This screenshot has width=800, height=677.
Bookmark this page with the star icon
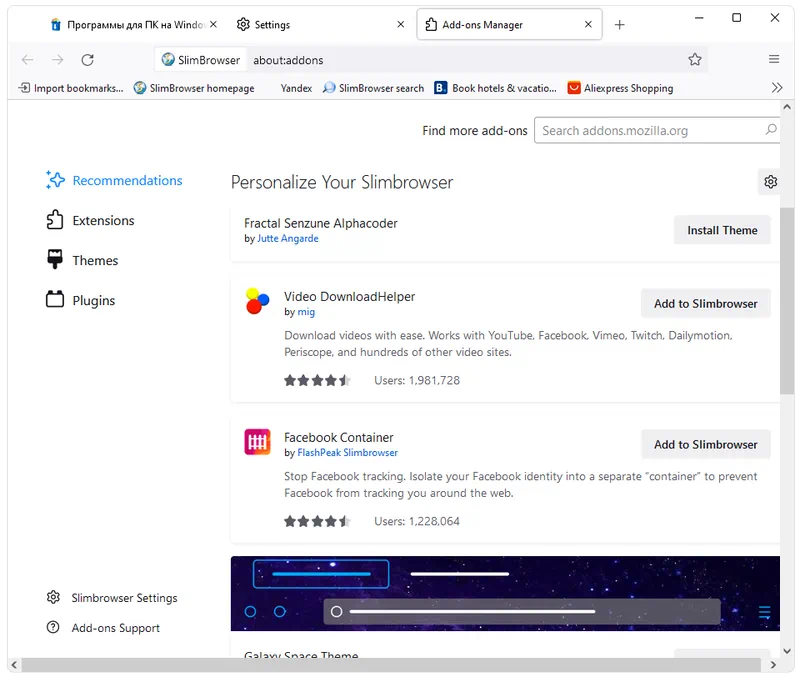click(x=694, y=60)
